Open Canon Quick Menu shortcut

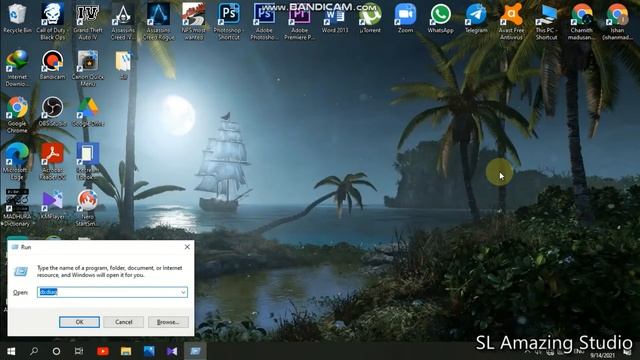tap(88, 68)
